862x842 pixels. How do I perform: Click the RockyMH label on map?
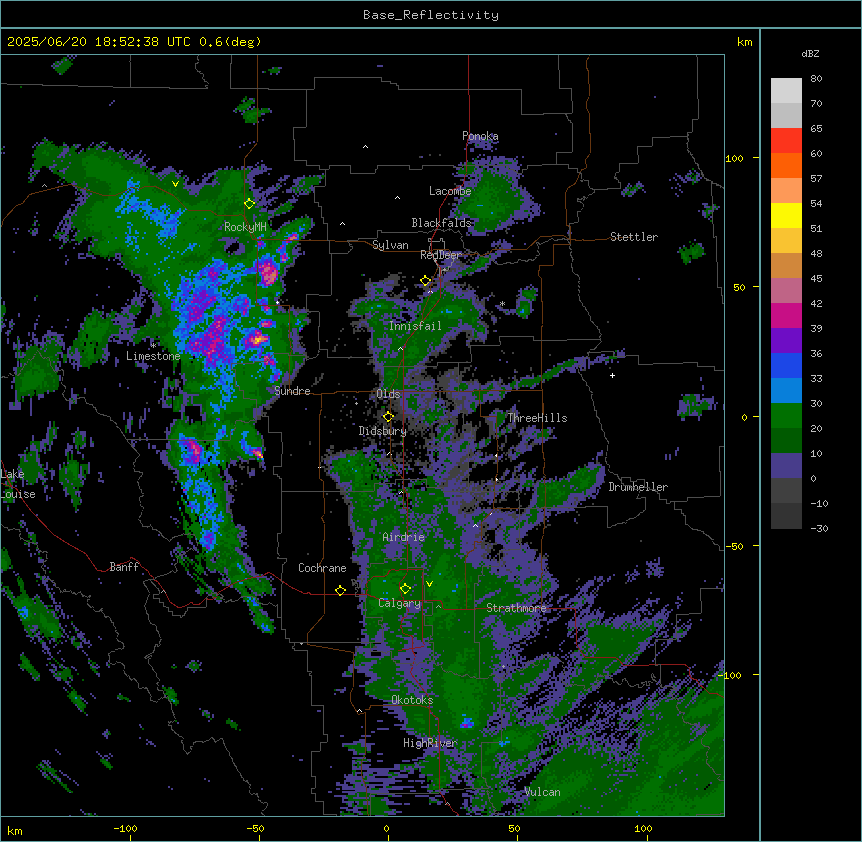coord(245,227)
